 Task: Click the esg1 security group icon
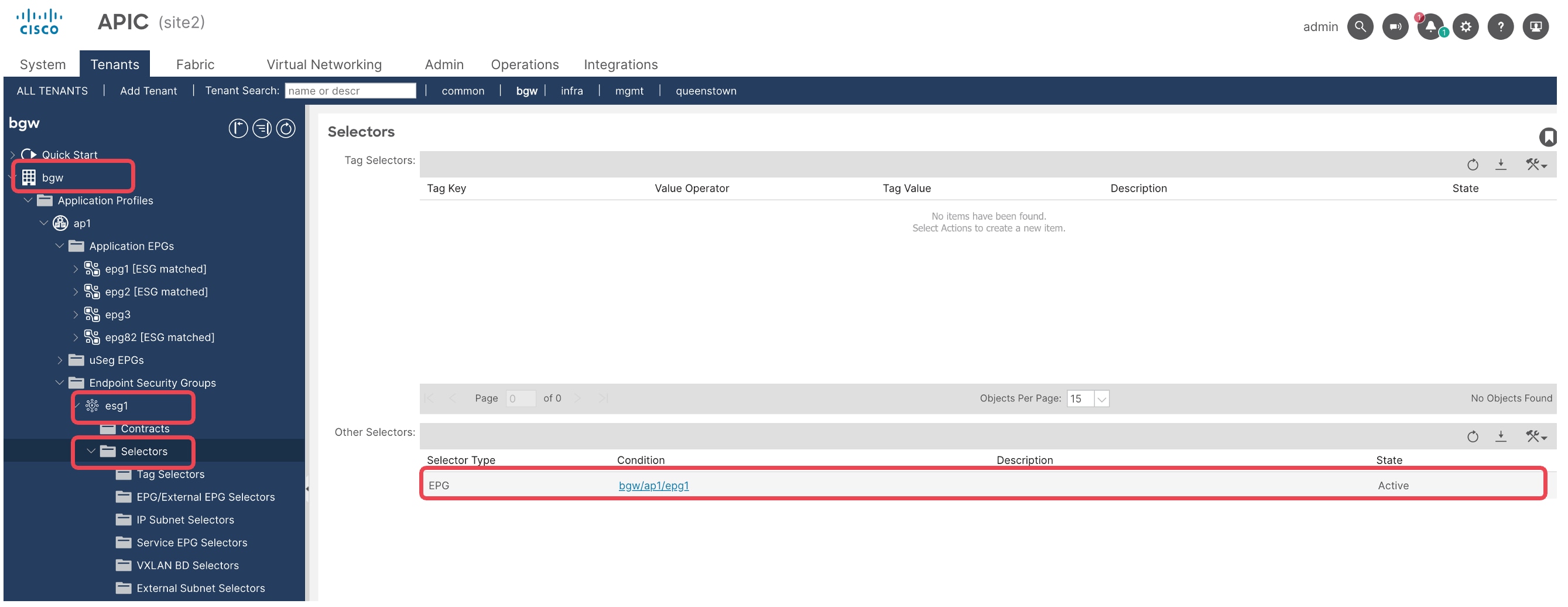pos(92,406)
